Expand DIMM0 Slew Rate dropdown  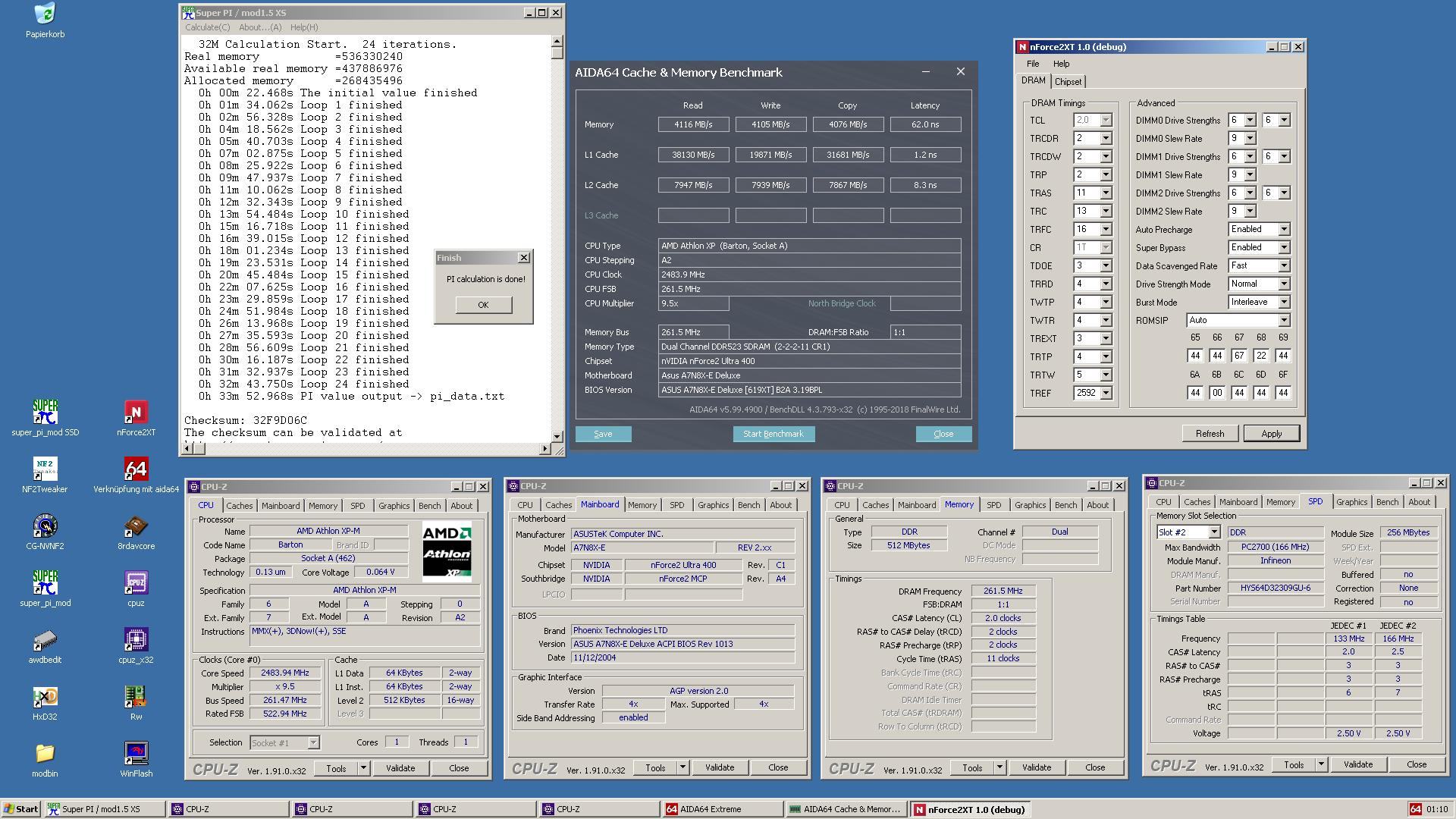1250,139
